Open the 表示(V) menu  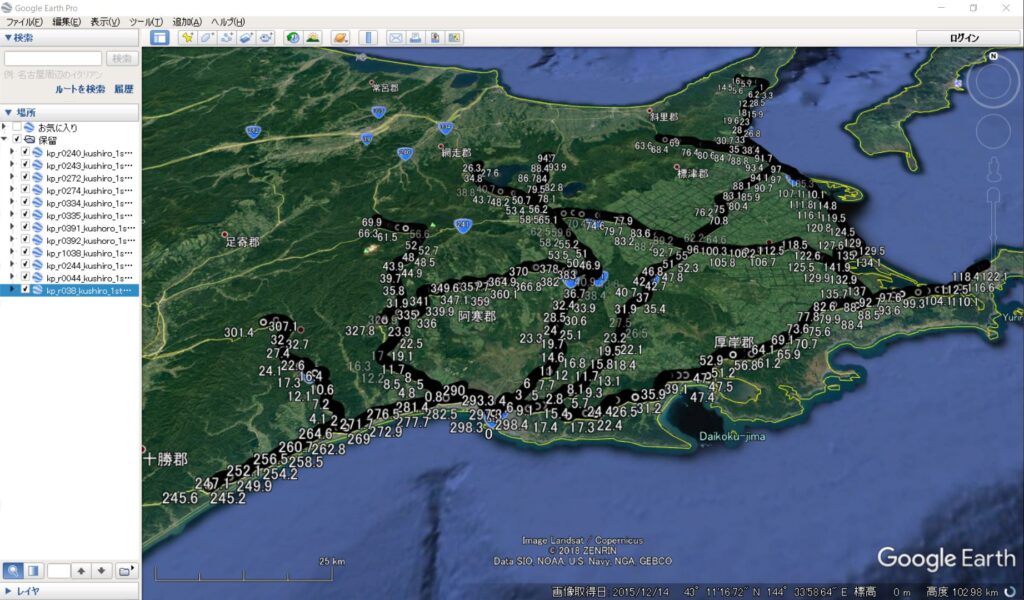(x=105, y=21)
